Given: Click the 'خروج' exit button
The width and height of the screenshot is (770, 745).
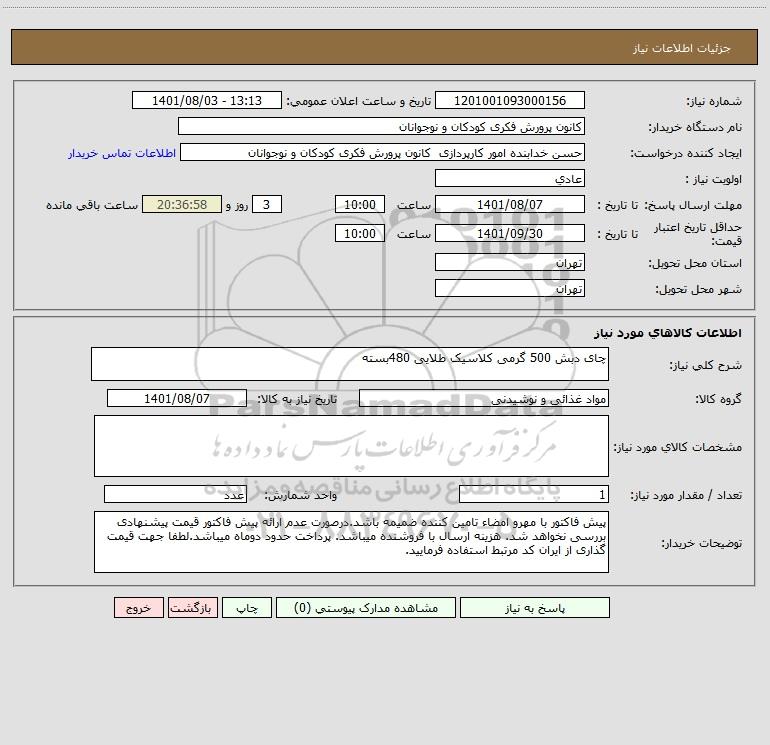Looking at the screenshot, I should coord(138,607).
